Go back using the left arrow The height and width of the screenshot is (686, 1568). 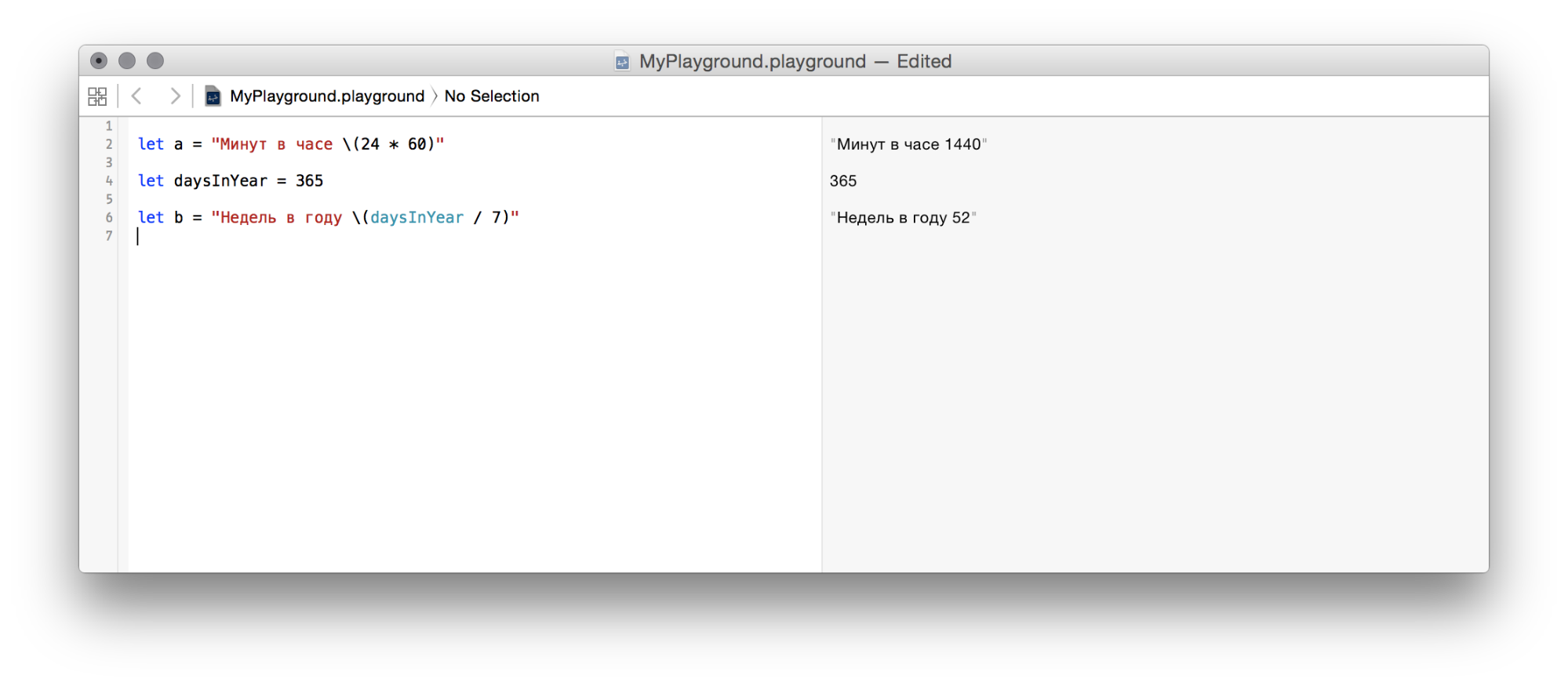coord(137,96)
